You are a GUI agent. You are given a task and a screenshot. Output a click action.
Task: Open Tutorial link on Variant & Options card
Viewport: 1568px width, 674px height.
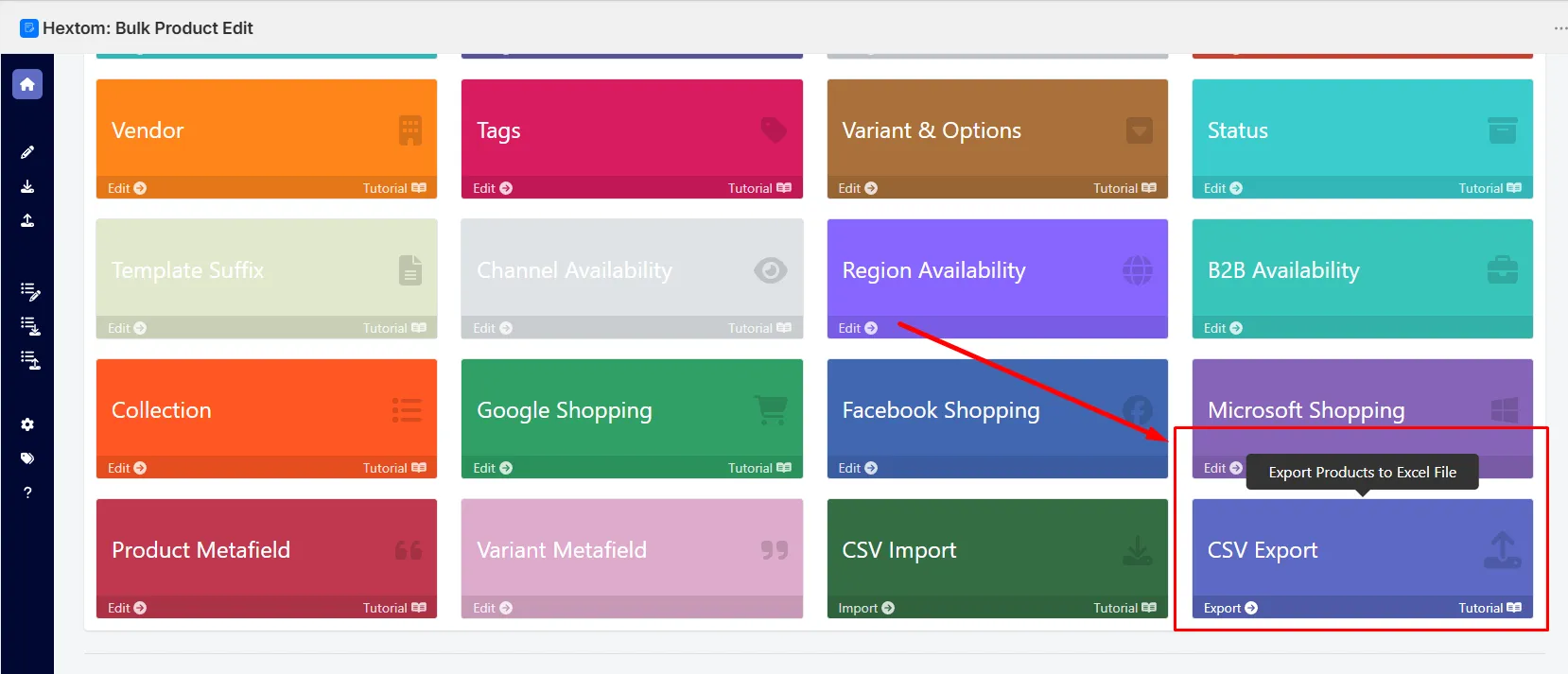[x=1124, y=188]
